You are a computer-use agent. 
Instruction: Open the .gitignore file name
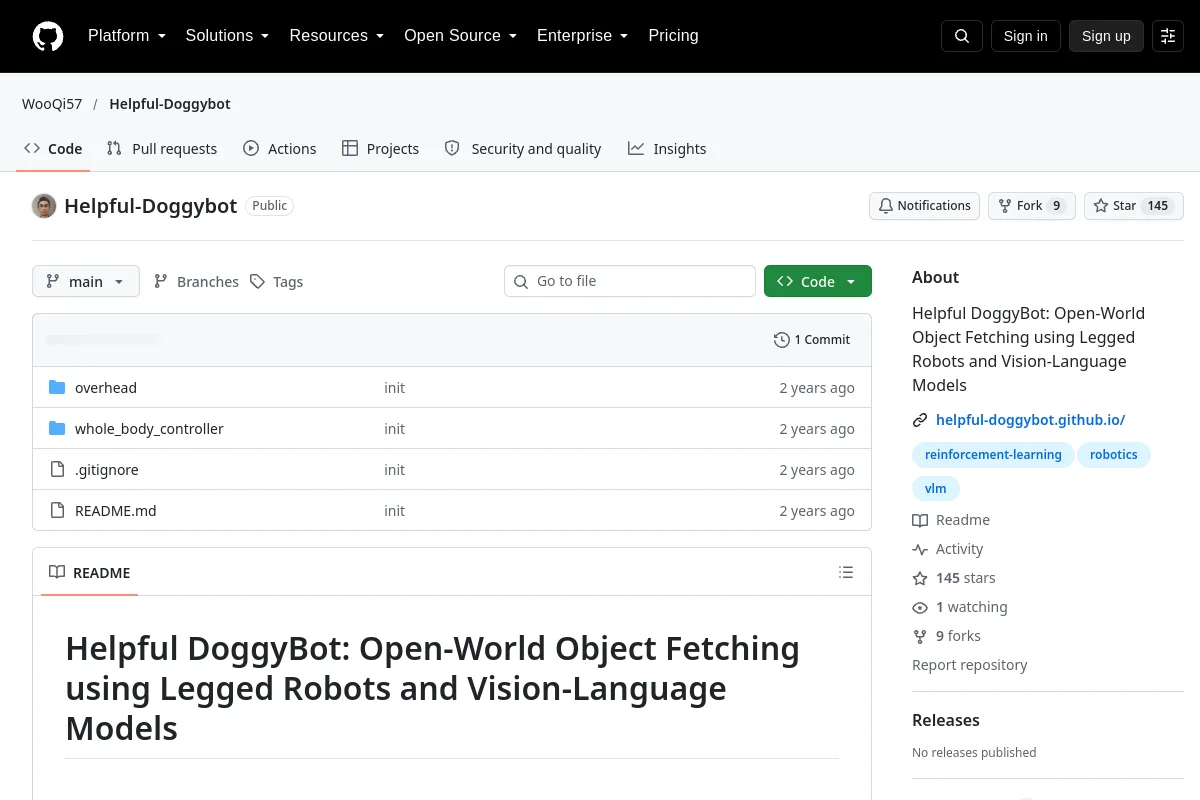click(x=107, y=470)
